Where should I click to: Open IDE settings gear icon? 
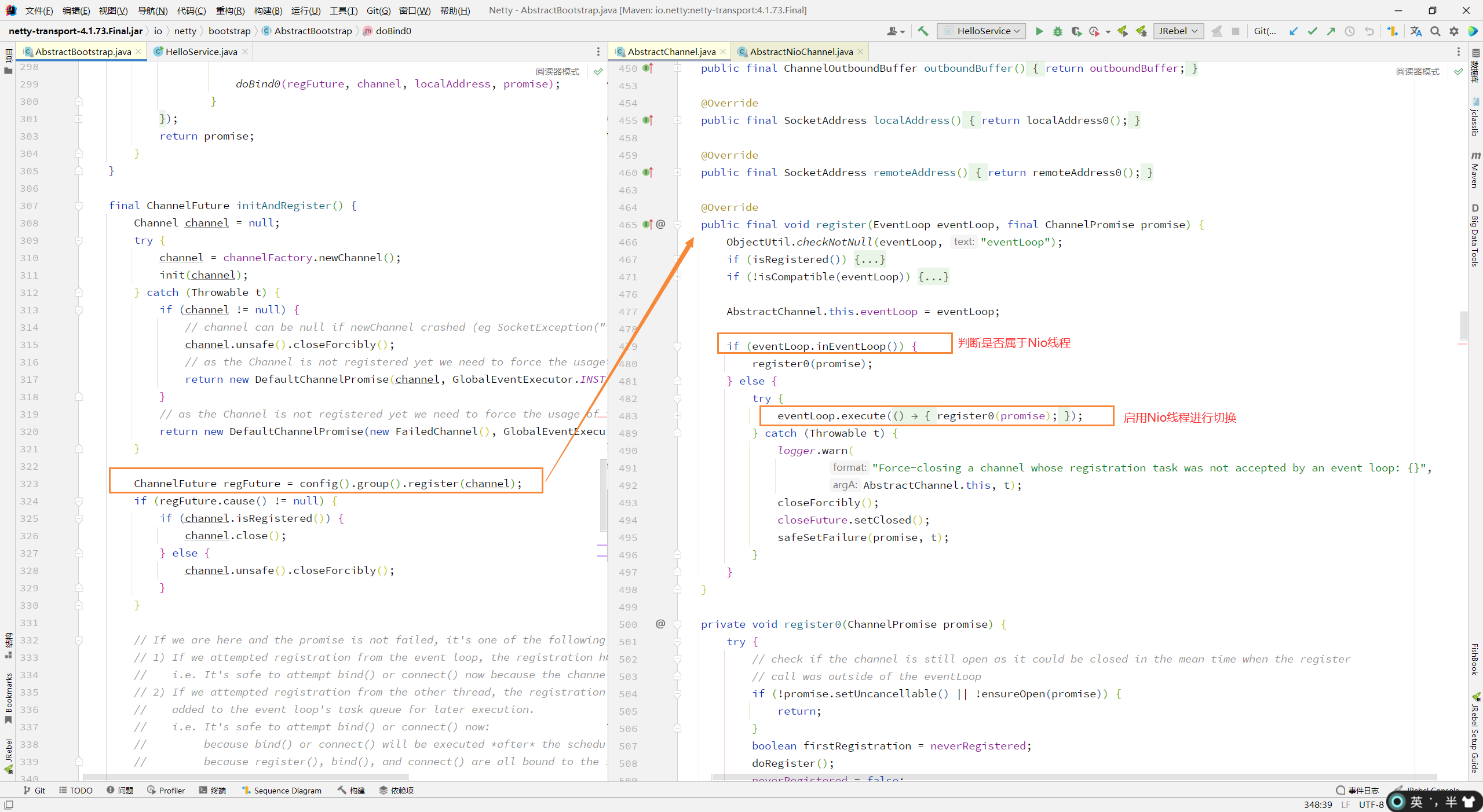click(x=1454, y=31)
